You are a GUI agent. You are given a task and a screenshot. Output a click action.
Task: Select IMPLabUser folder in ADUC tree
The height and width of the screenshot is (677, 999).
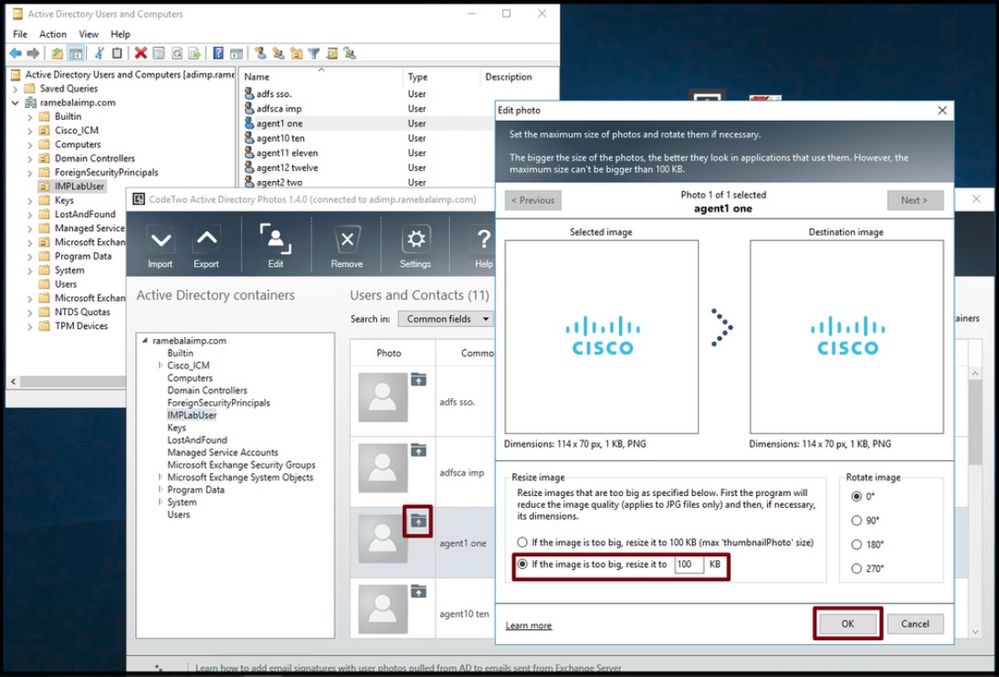point(80,187)
